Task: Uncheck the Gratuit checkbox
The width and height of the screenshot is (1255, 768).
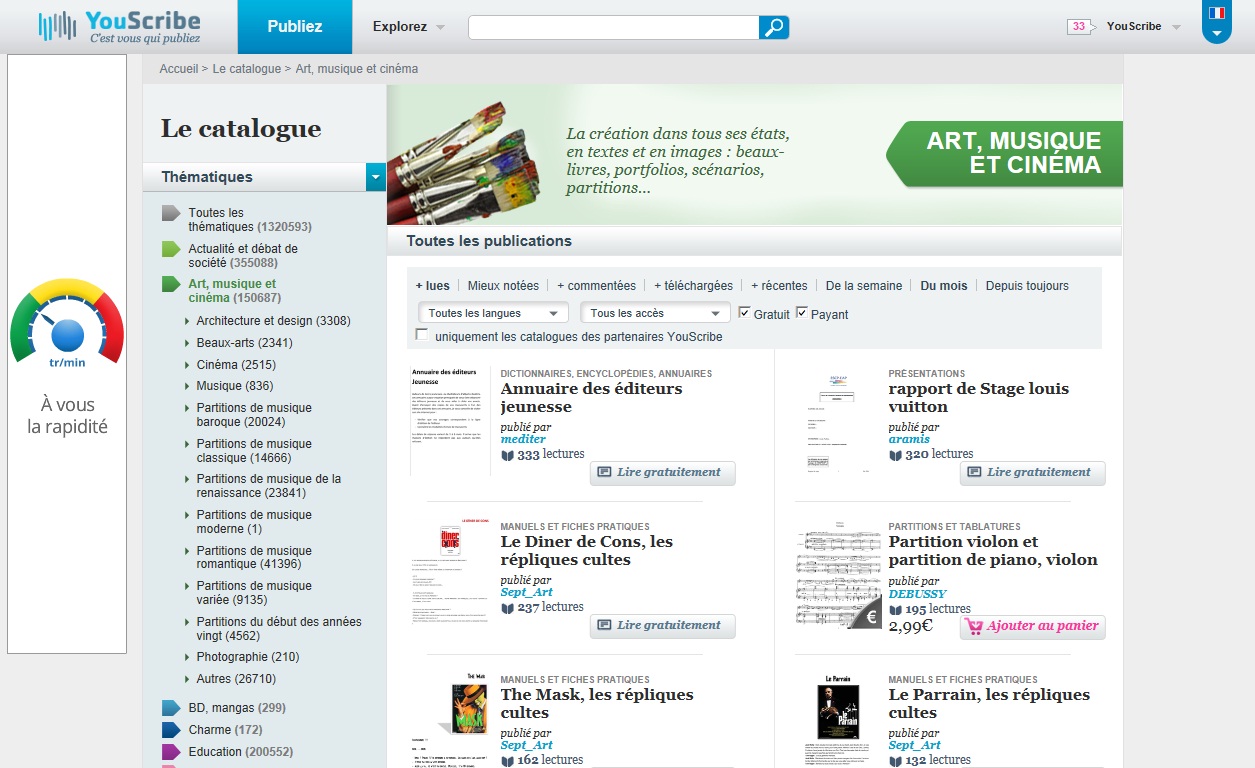Action: point(744,313)
